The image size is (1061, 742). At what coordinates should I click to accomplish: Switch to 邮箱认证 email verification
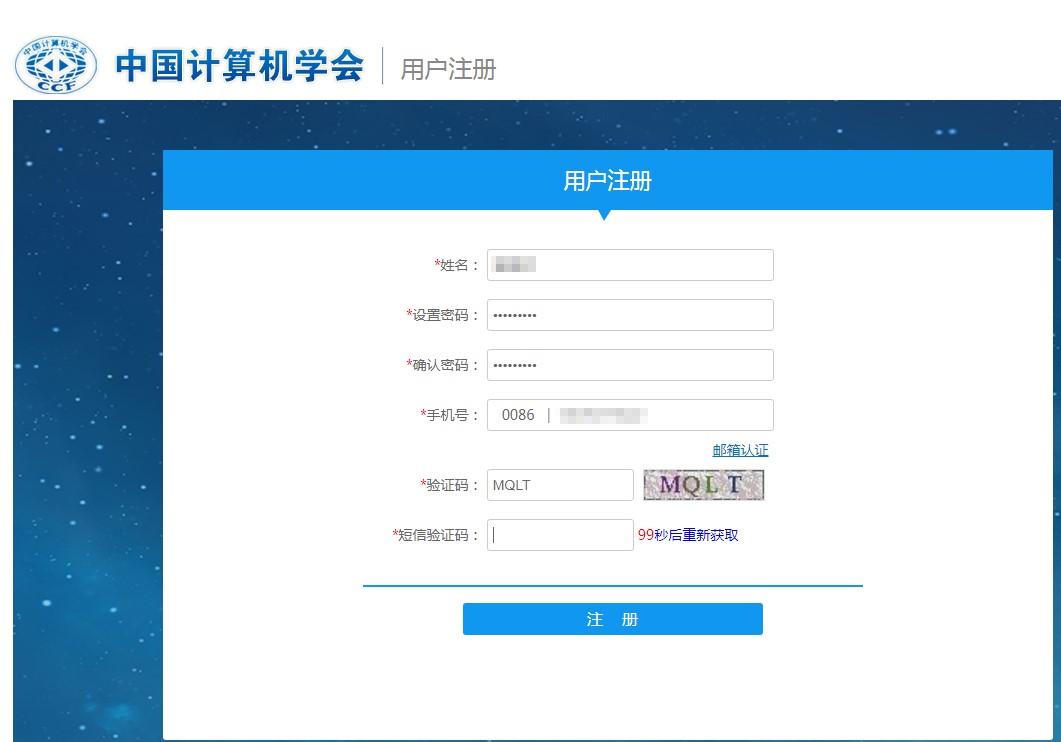pyautogui.click(x=740, y=451)
